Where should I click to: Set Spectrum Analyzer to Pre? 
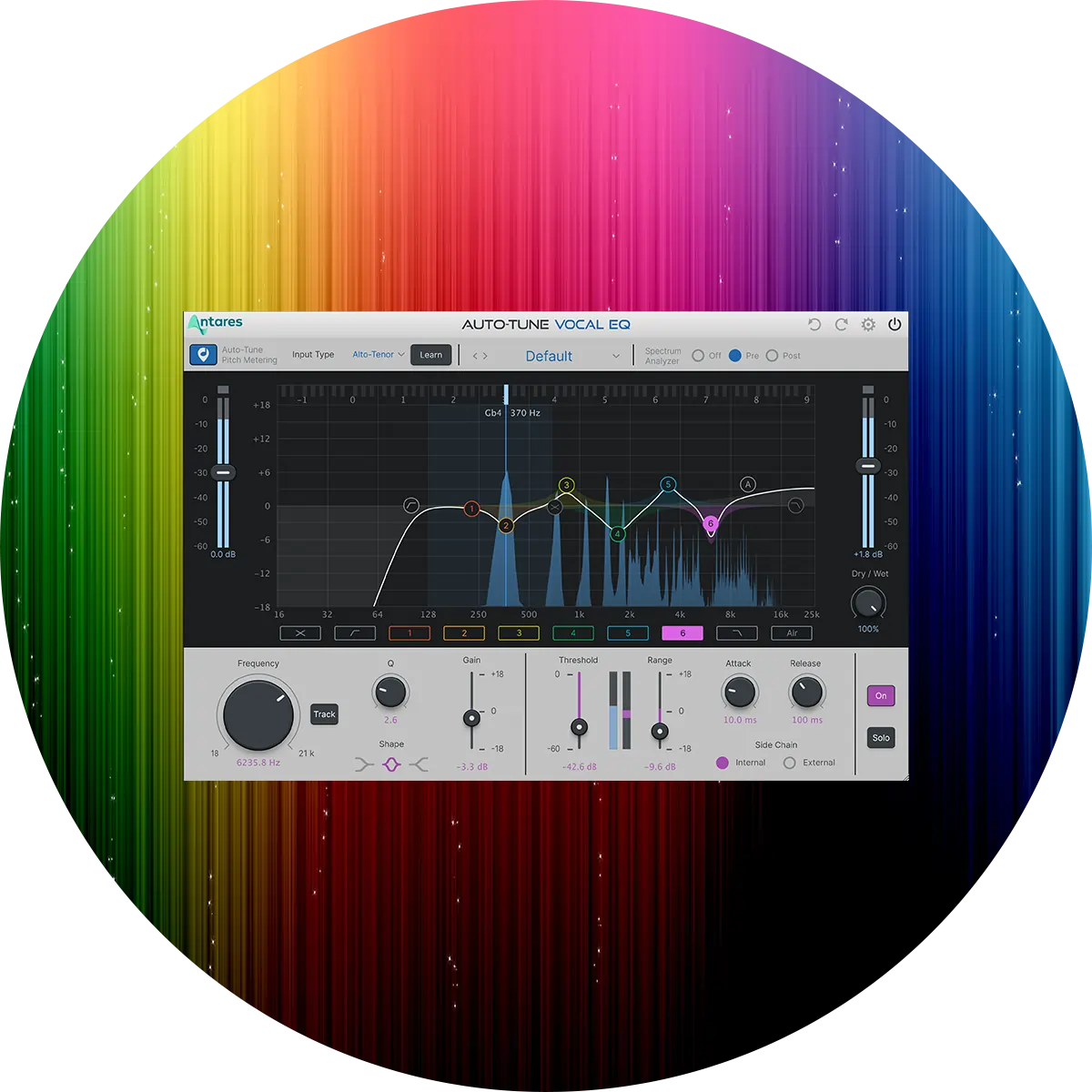735,356
